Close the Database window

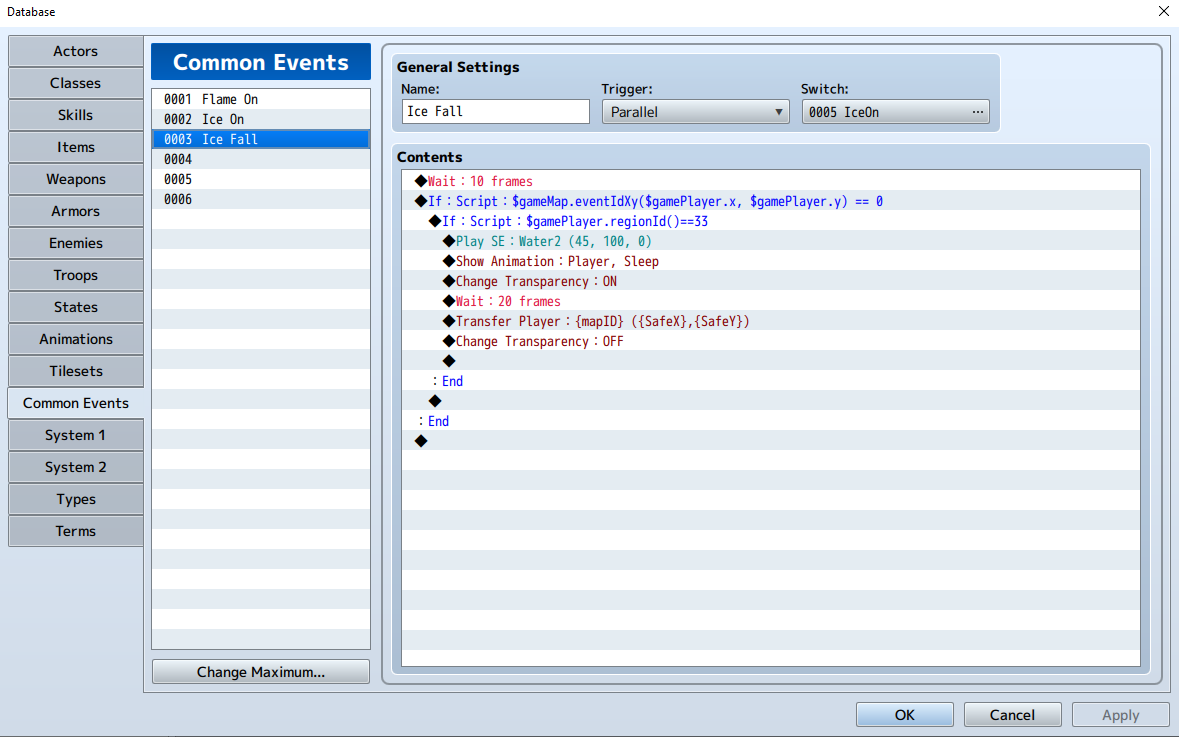(1163, 11)
